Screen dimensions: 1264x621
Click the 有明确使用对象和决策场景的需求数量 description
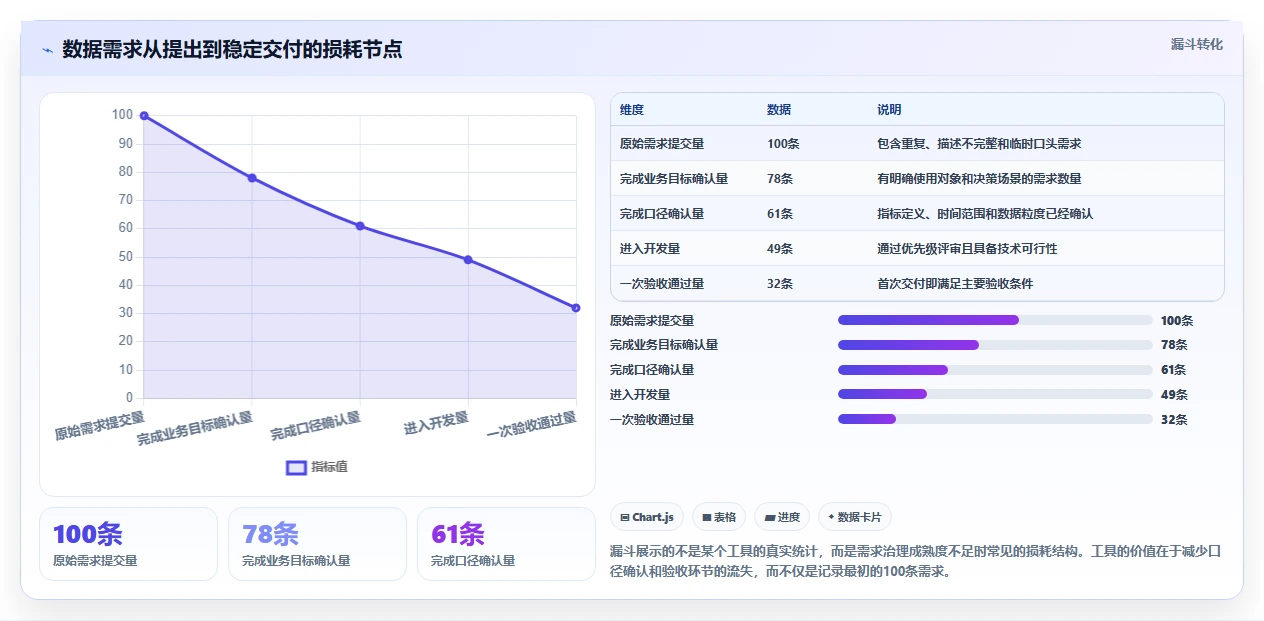(979, 179)
